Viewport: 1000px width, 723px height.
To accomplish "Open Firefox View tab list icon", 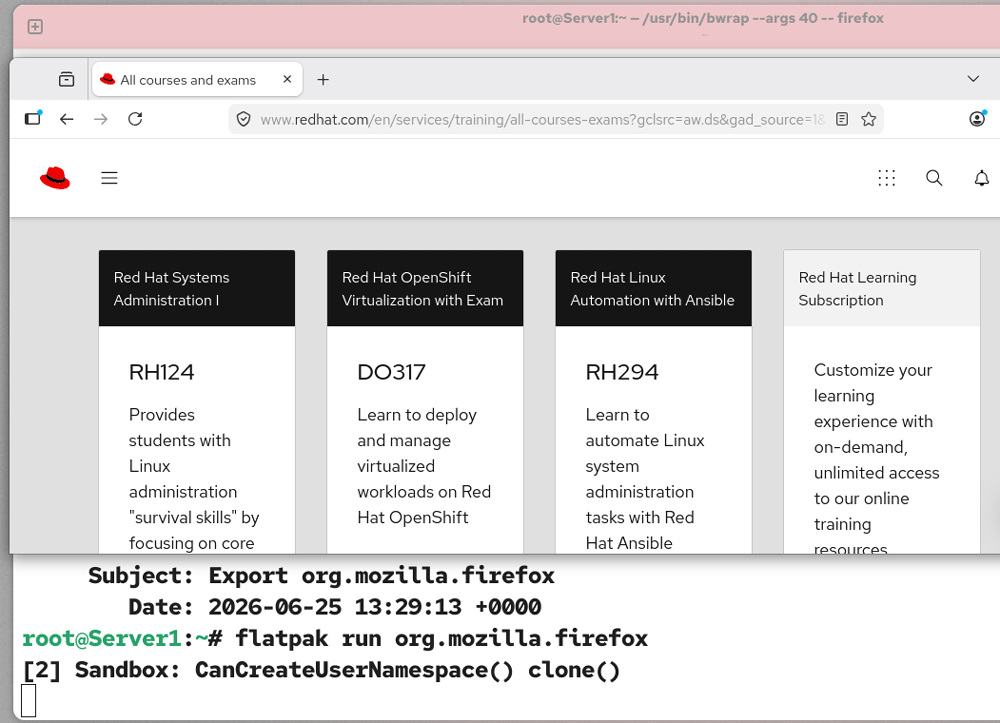I will [x=66, y=80].
